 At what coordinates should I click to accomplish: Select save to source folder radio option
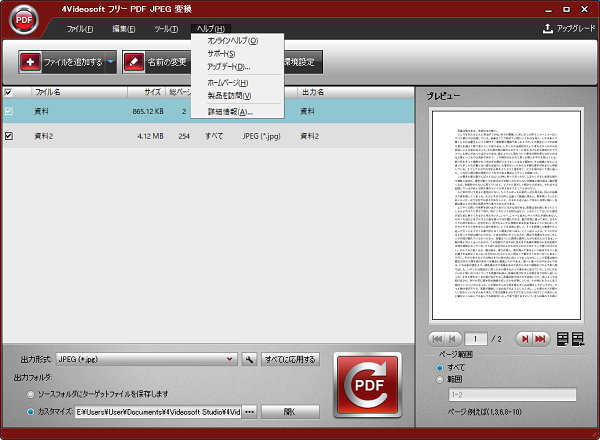pyautogui.click(x=31, y=394)
